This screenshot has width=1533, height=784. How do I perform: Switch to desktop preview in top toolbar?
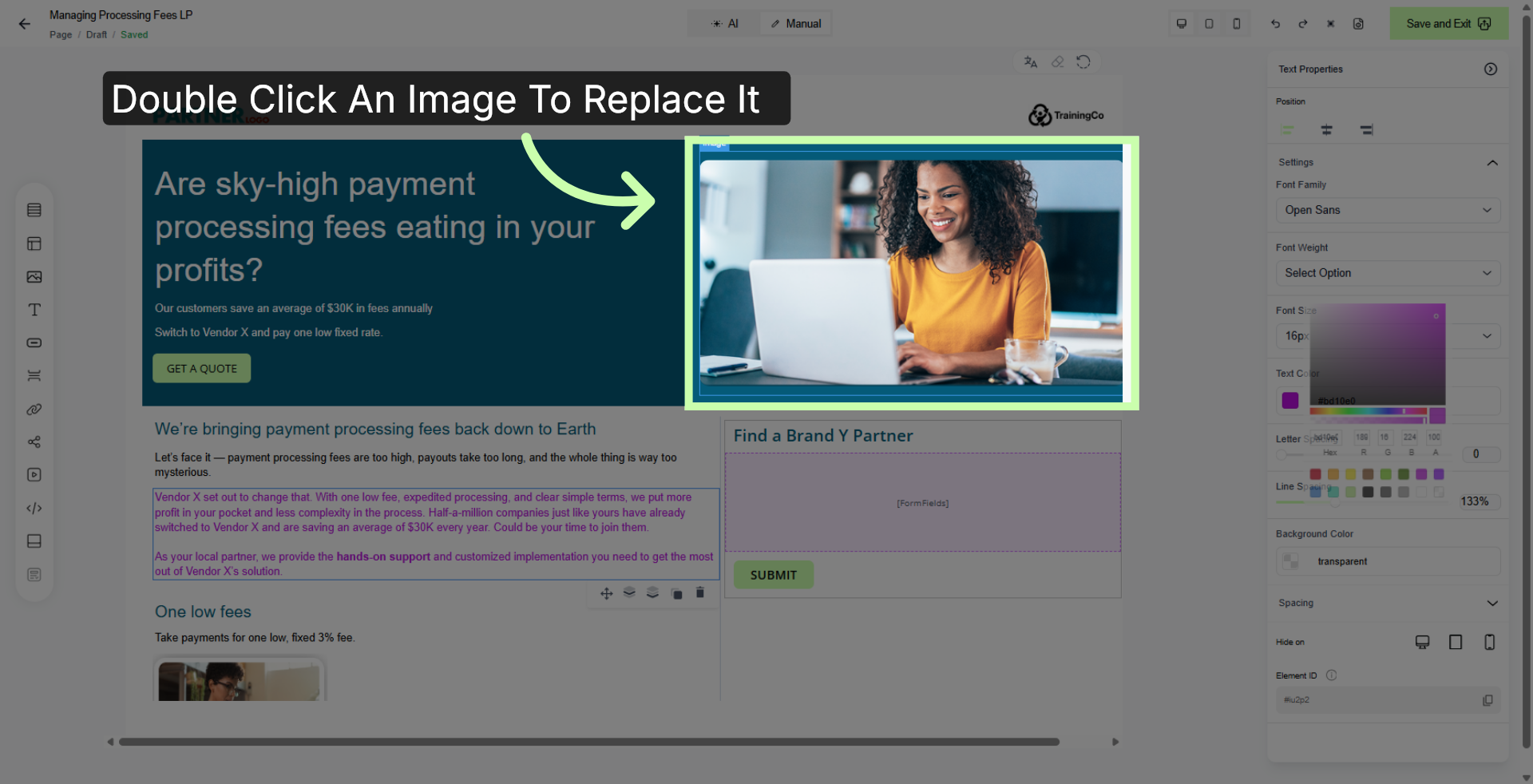(1182, 24)
